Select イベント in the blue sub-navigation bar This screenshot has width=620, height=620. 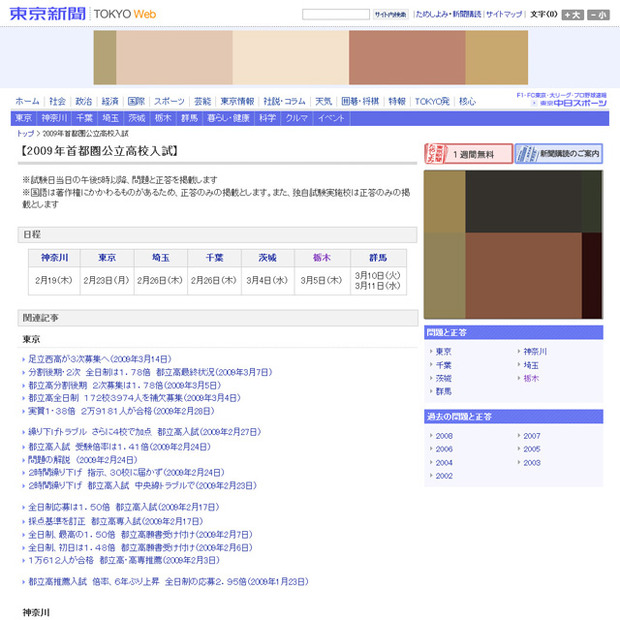click(x=331, y=118)
